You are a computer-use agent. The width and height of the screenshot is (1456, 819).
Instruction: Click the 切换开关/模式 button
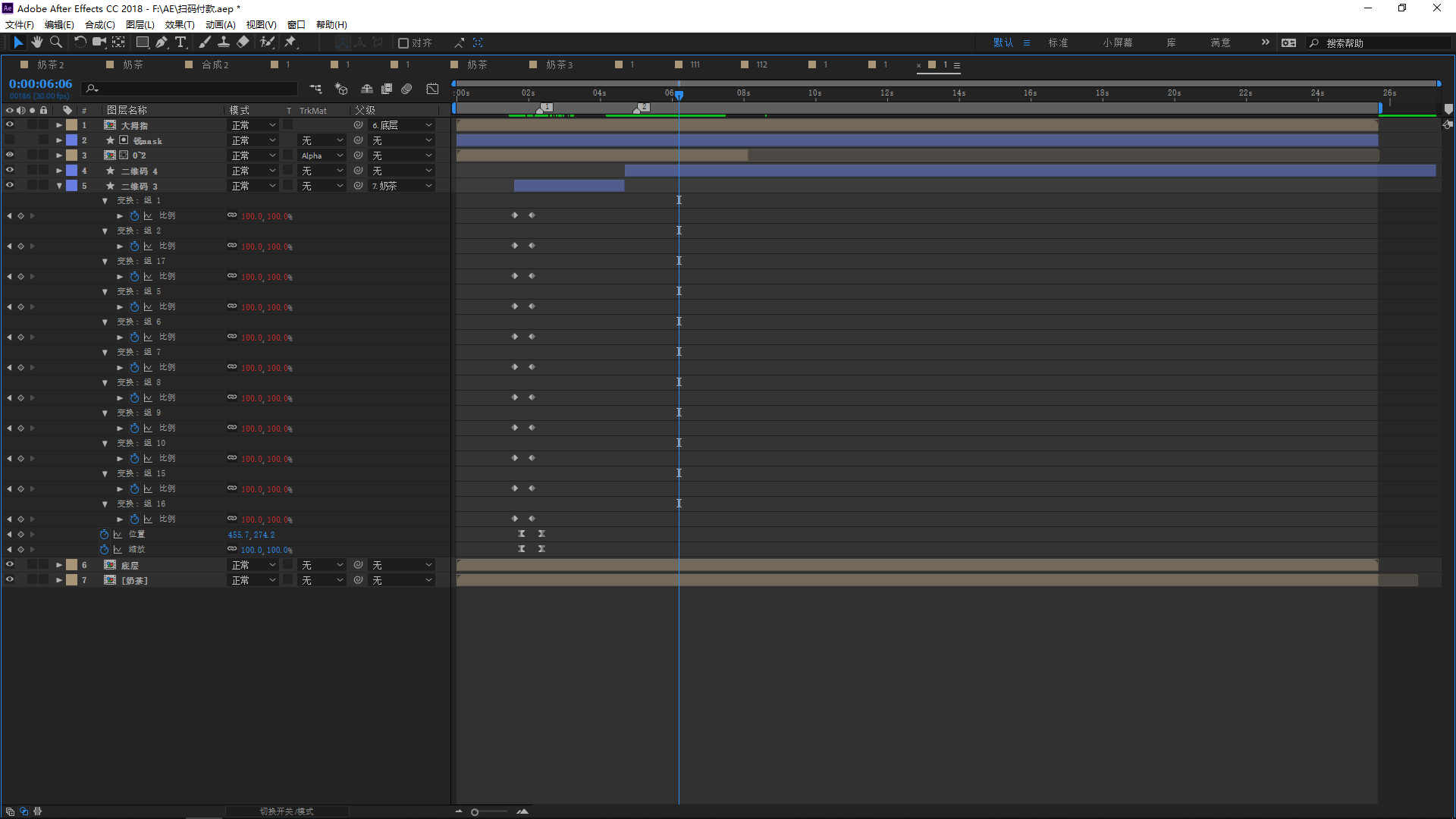coord(287,811)
